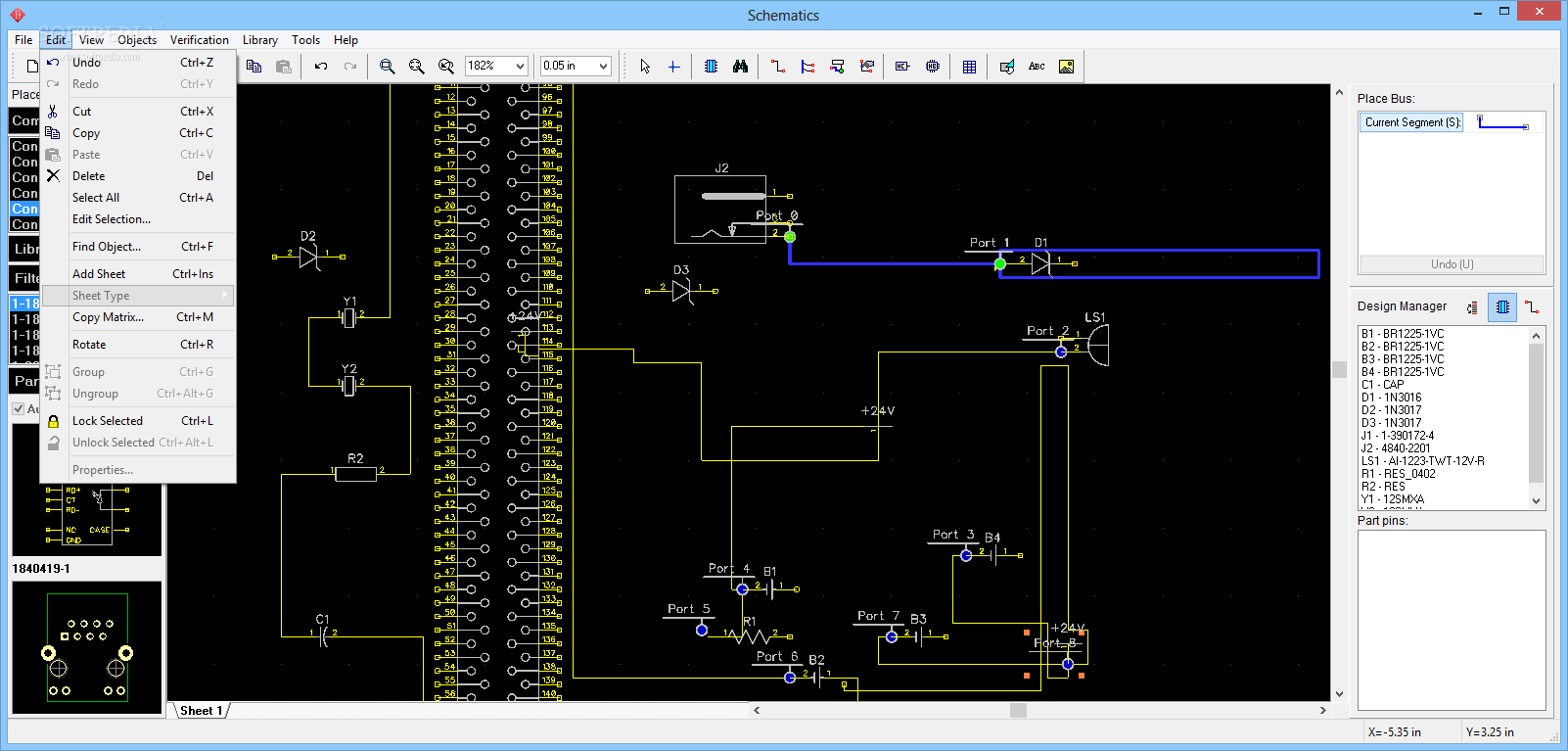Viewport: 1568px width, 751px height.
Task: Open the Verification menu
Action: click(200, 40)
